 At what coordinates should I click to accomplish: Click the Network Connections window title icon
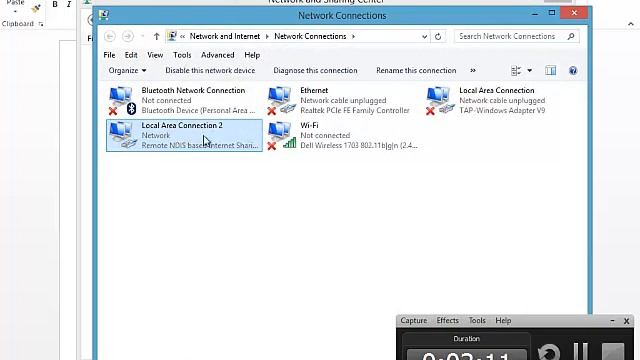pyautogui.click(x=104, y=16)
